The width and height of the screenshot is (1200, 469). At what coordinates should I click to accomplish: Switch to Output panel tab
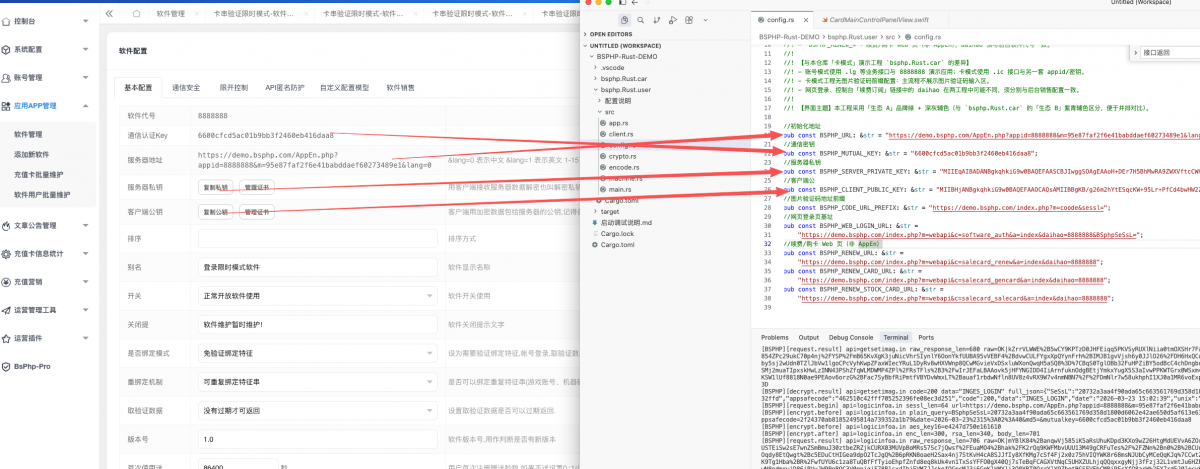[811, 338]
